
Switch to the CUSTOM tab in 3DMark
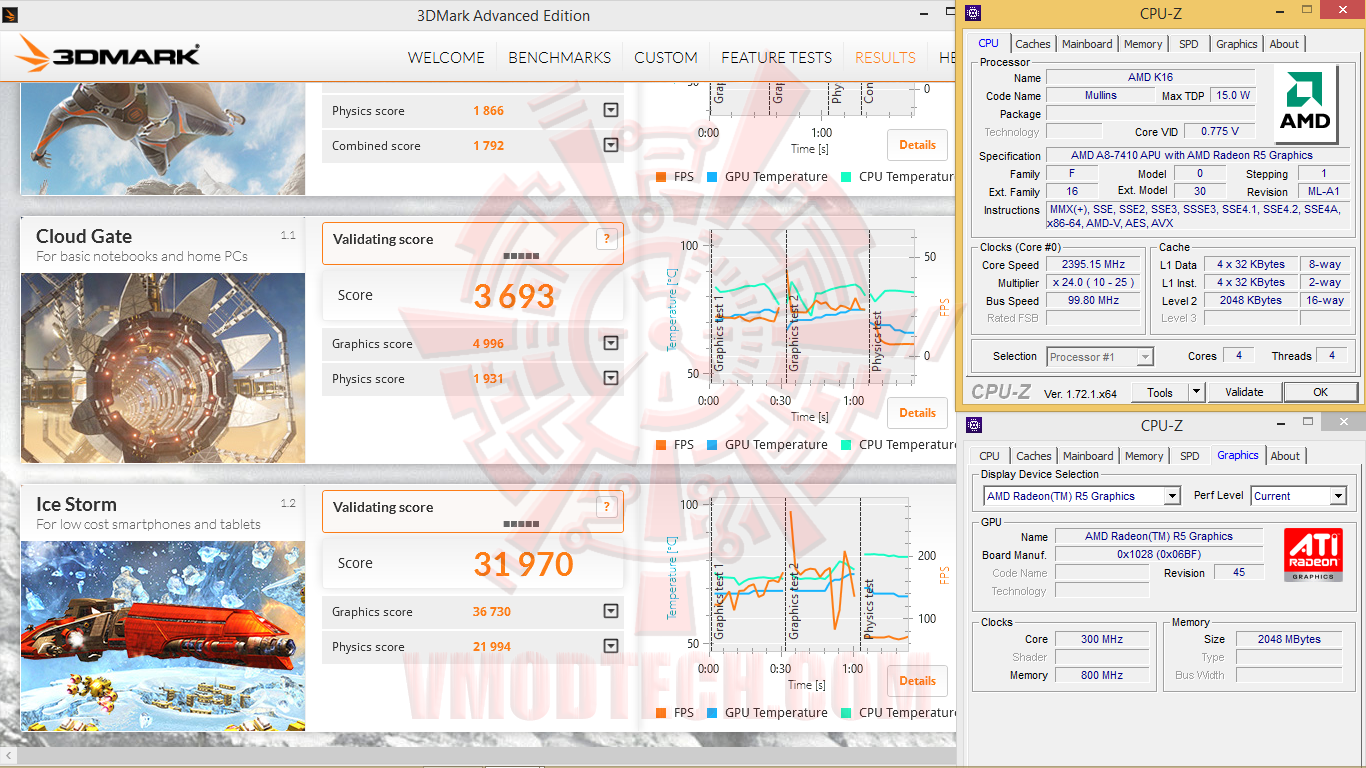(x=666, y=58)
